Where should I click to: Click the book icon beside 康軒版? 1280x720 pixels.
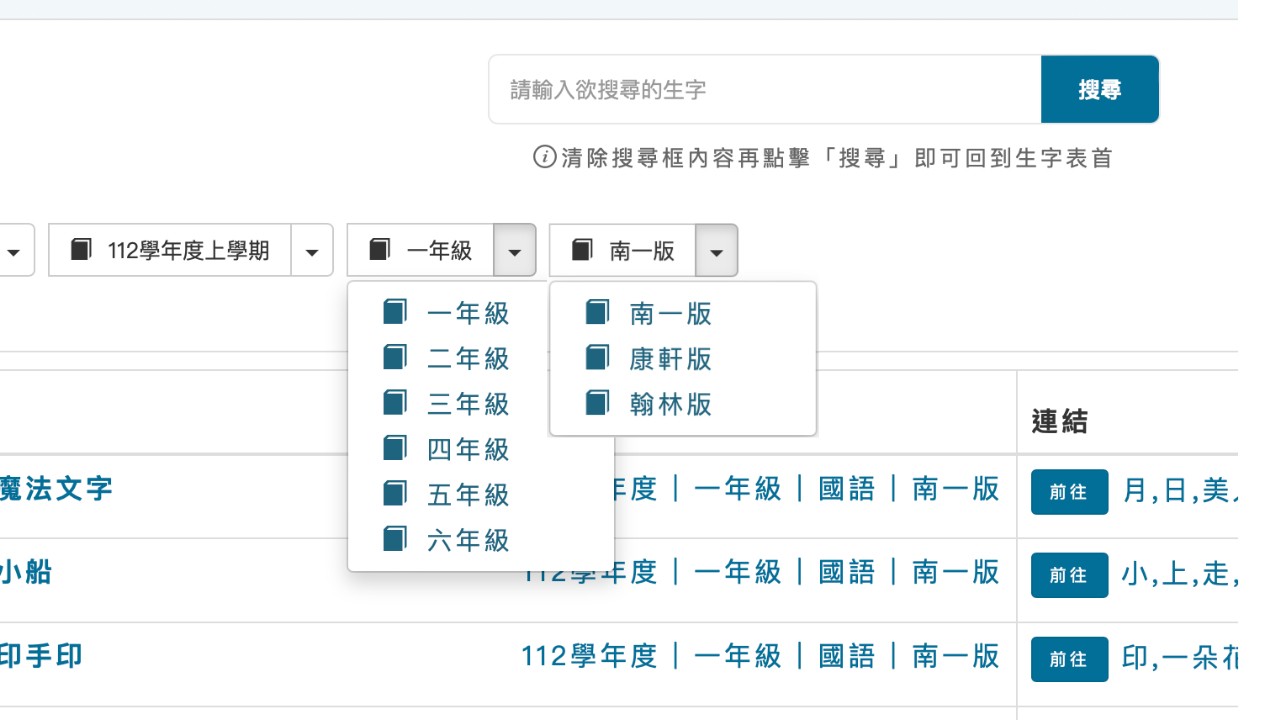point(597,357)
